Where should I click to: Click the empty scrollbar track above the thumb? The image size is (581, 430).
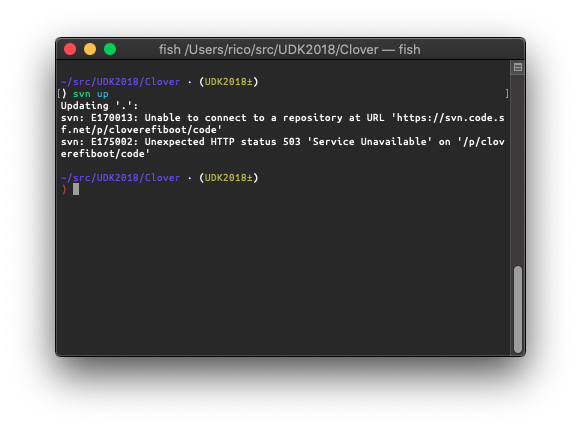(x=518, y=170)
